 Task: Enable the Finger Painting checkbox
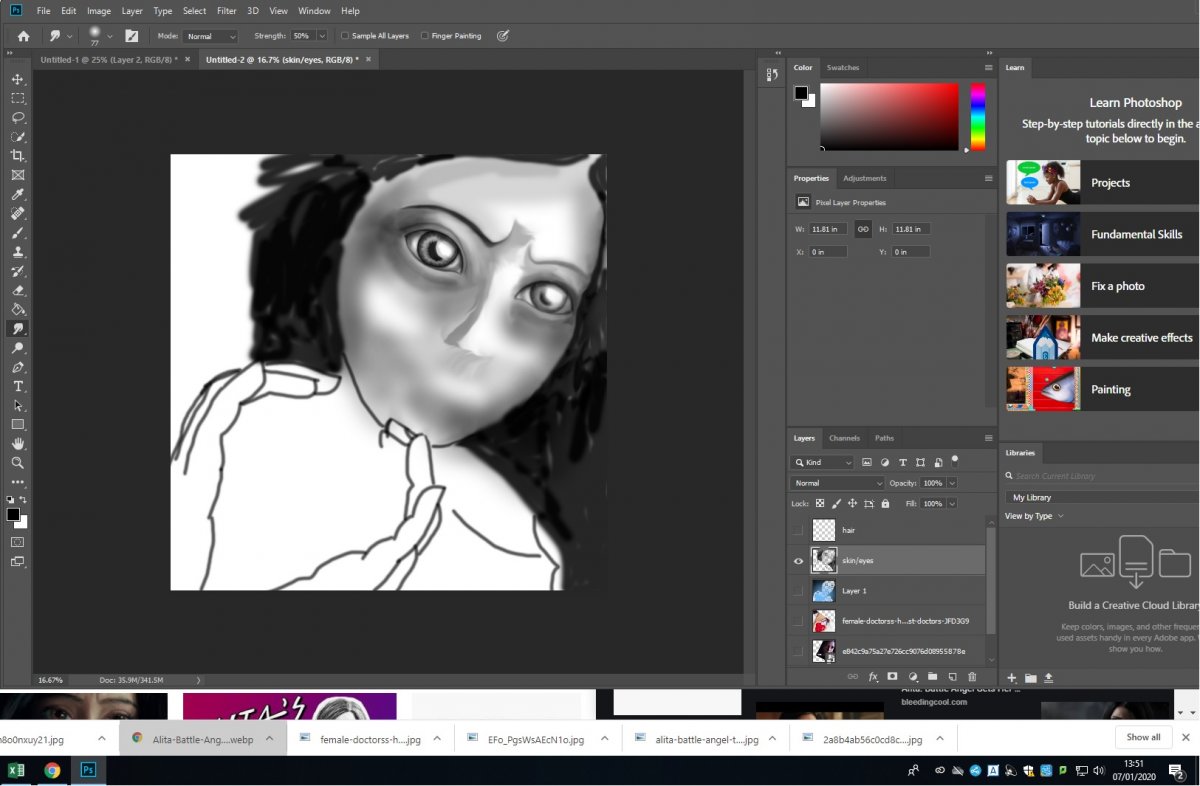click(x=426, y=36)
